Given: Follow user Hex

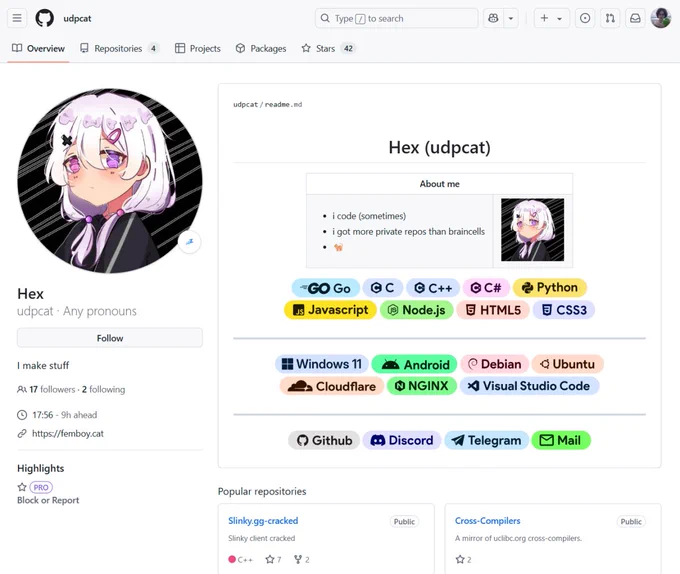Looking at the screenshot, I should pyautogui.click(x=110, y=338).
